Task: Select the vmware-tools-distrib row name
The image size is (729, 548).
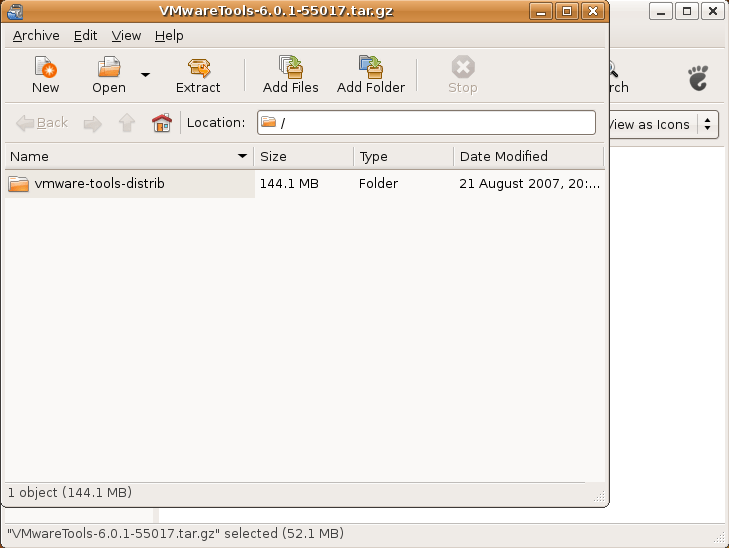Action: (99, 184)
